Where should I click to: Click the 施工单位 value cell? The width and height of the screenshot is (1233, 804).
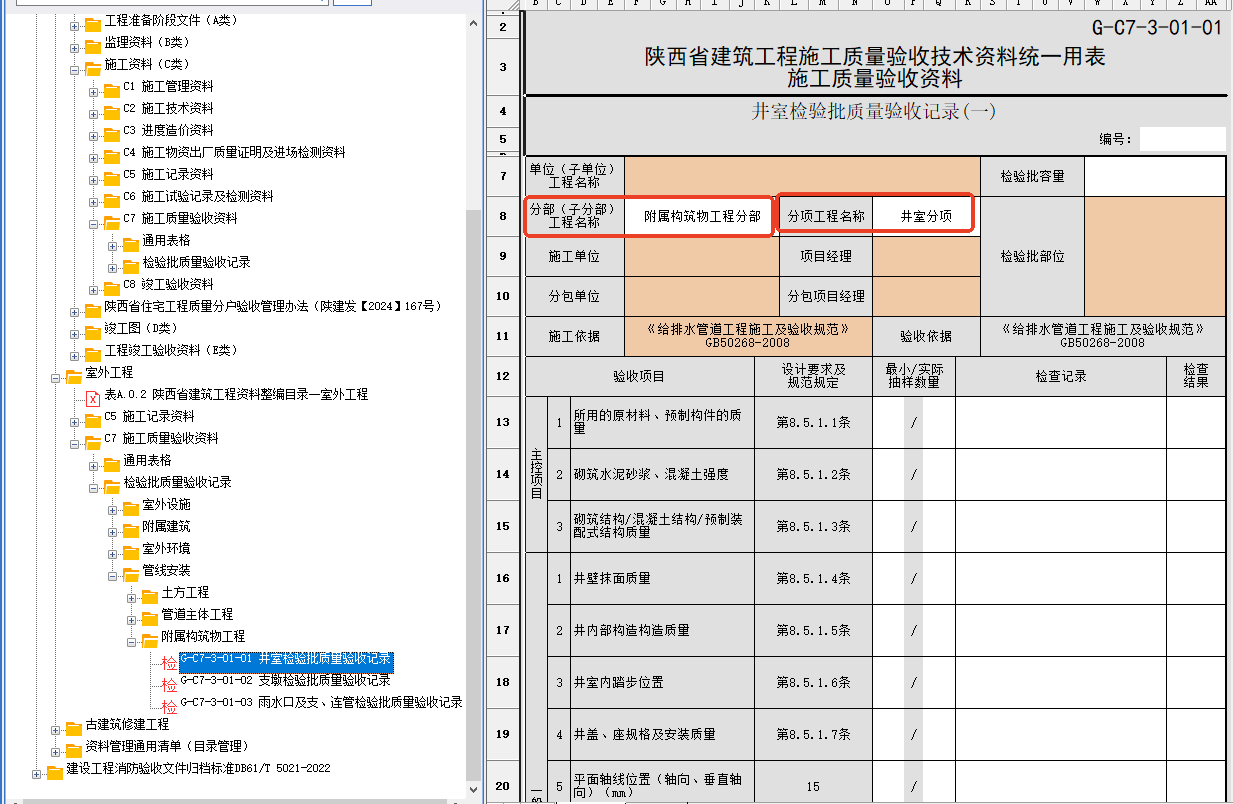coord(701,257)
